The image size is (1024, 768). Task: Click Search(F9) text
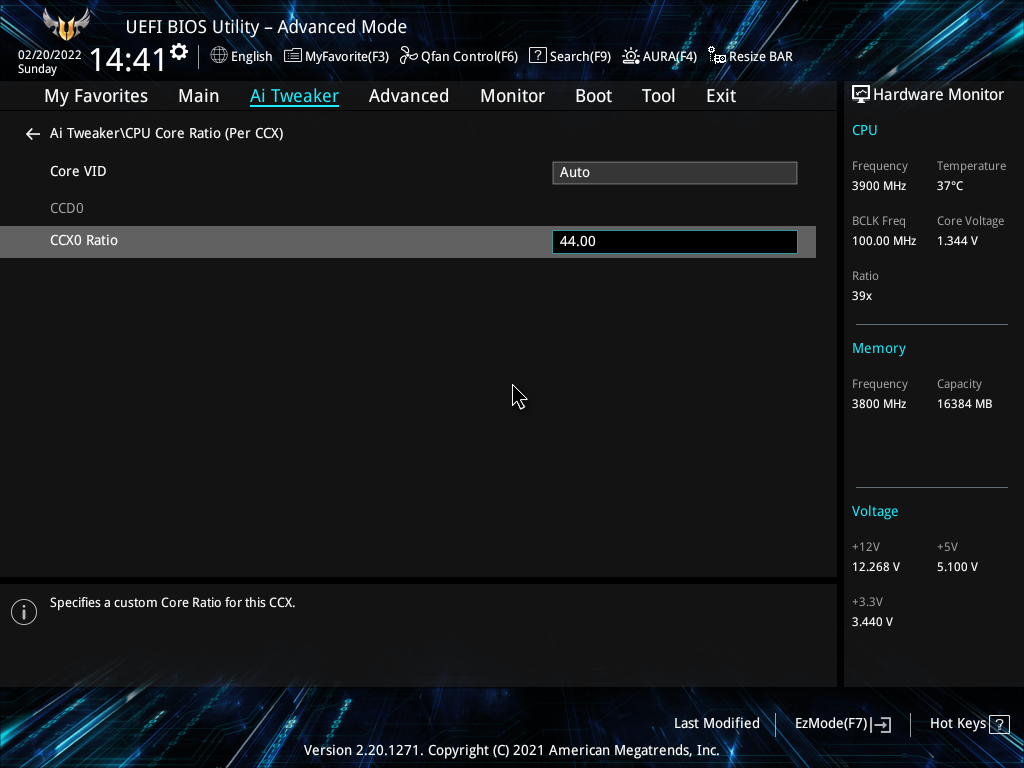pos(581,57)
